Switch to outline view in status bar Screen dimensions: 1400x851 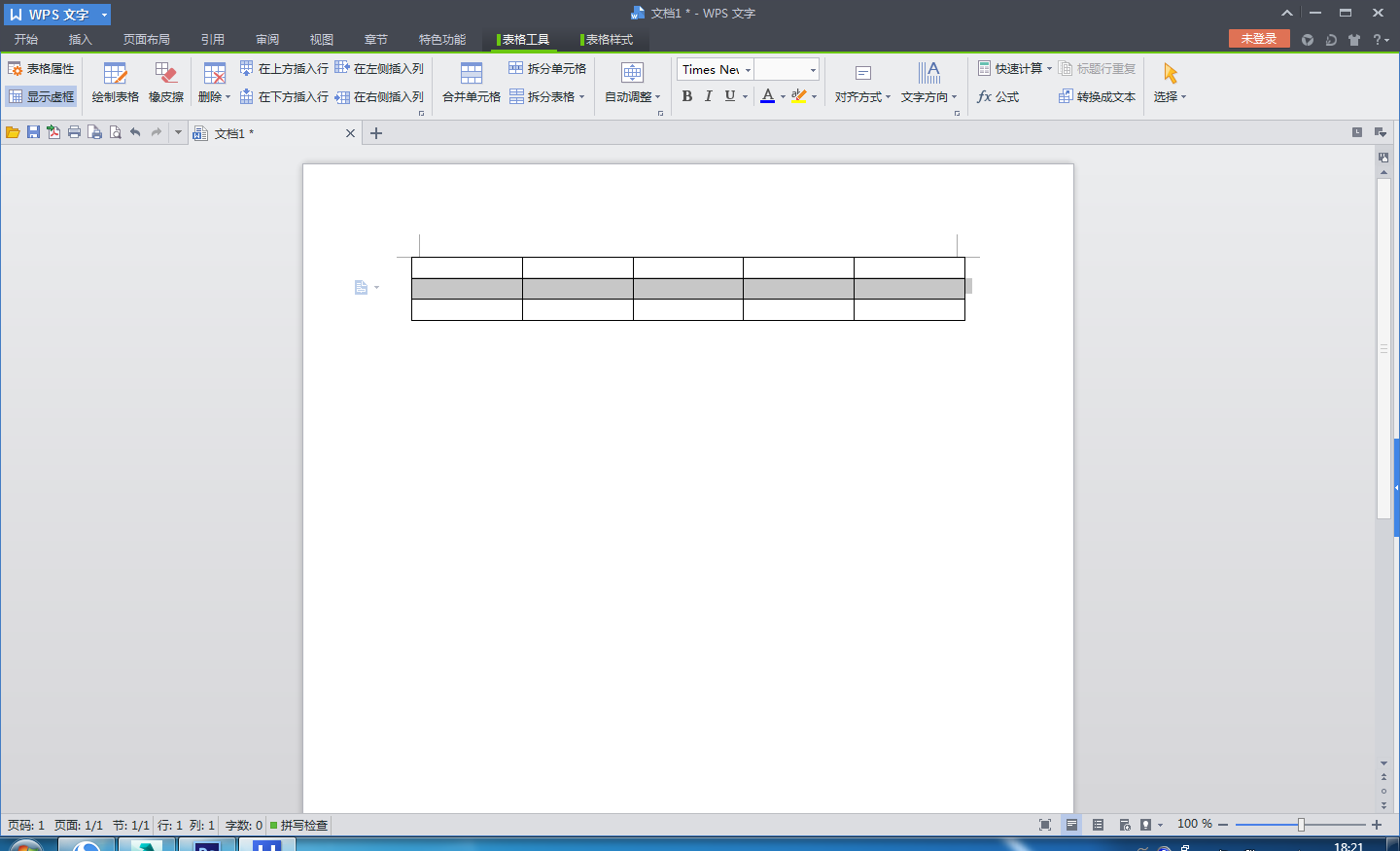tap(1098, 825)
